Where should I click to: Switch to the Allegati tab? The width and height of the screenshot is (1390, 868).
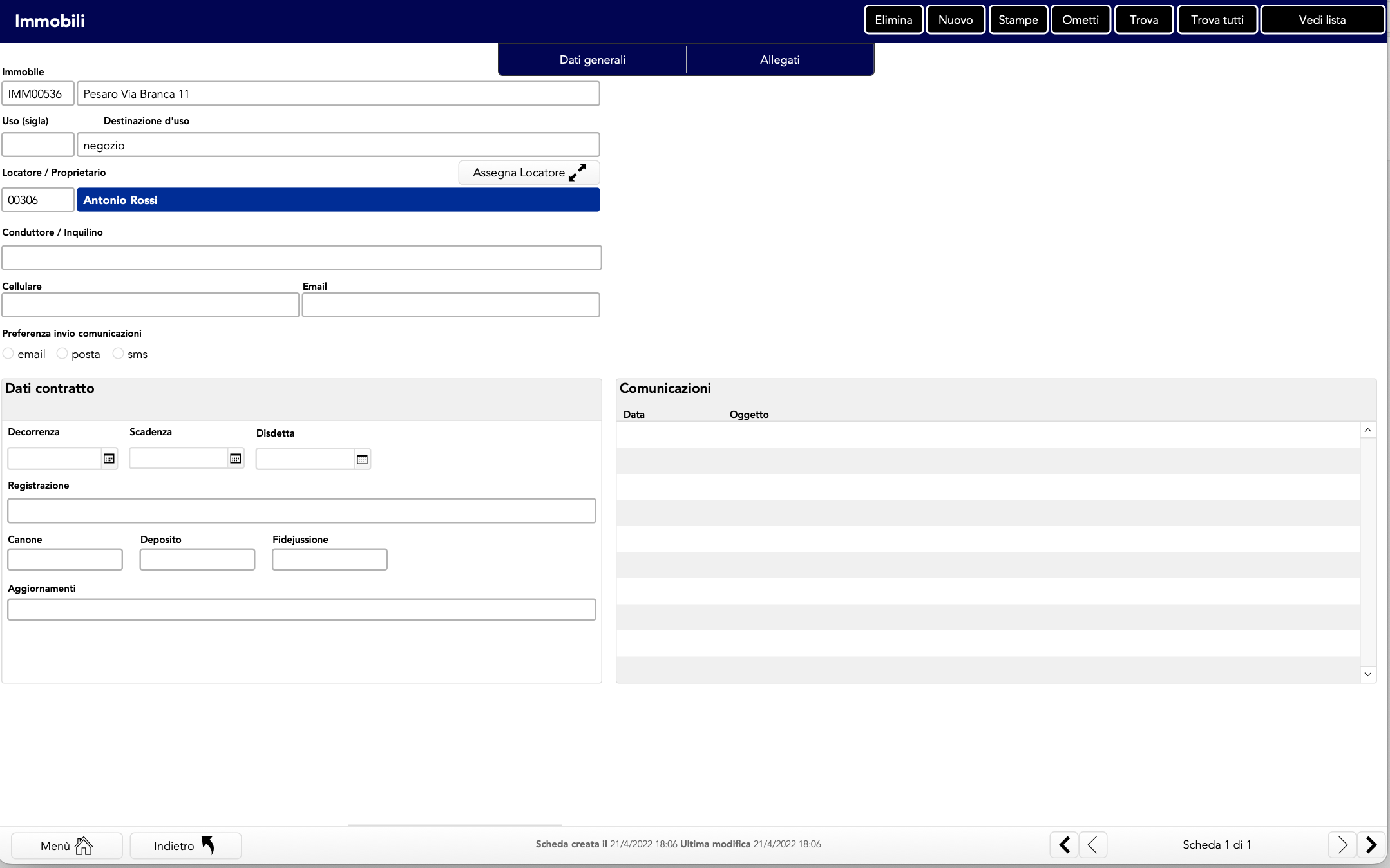point(779,60)
